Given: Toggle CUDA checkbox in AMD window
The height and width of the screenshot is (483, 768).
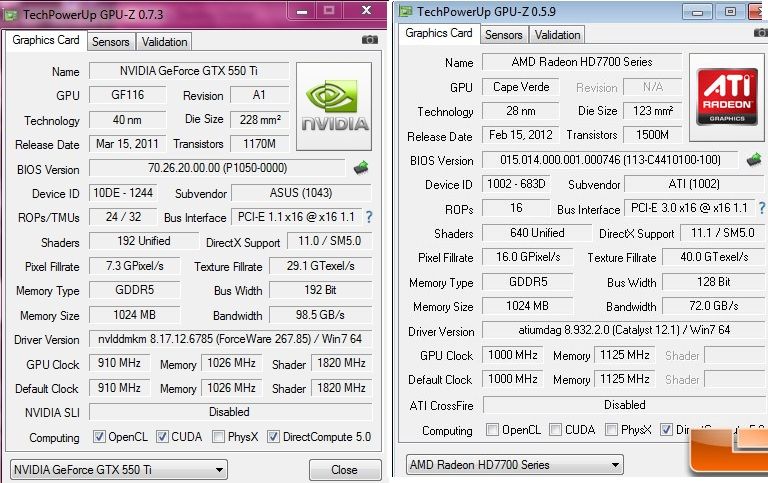Looking at the screenshot, I should pos(555,430).
